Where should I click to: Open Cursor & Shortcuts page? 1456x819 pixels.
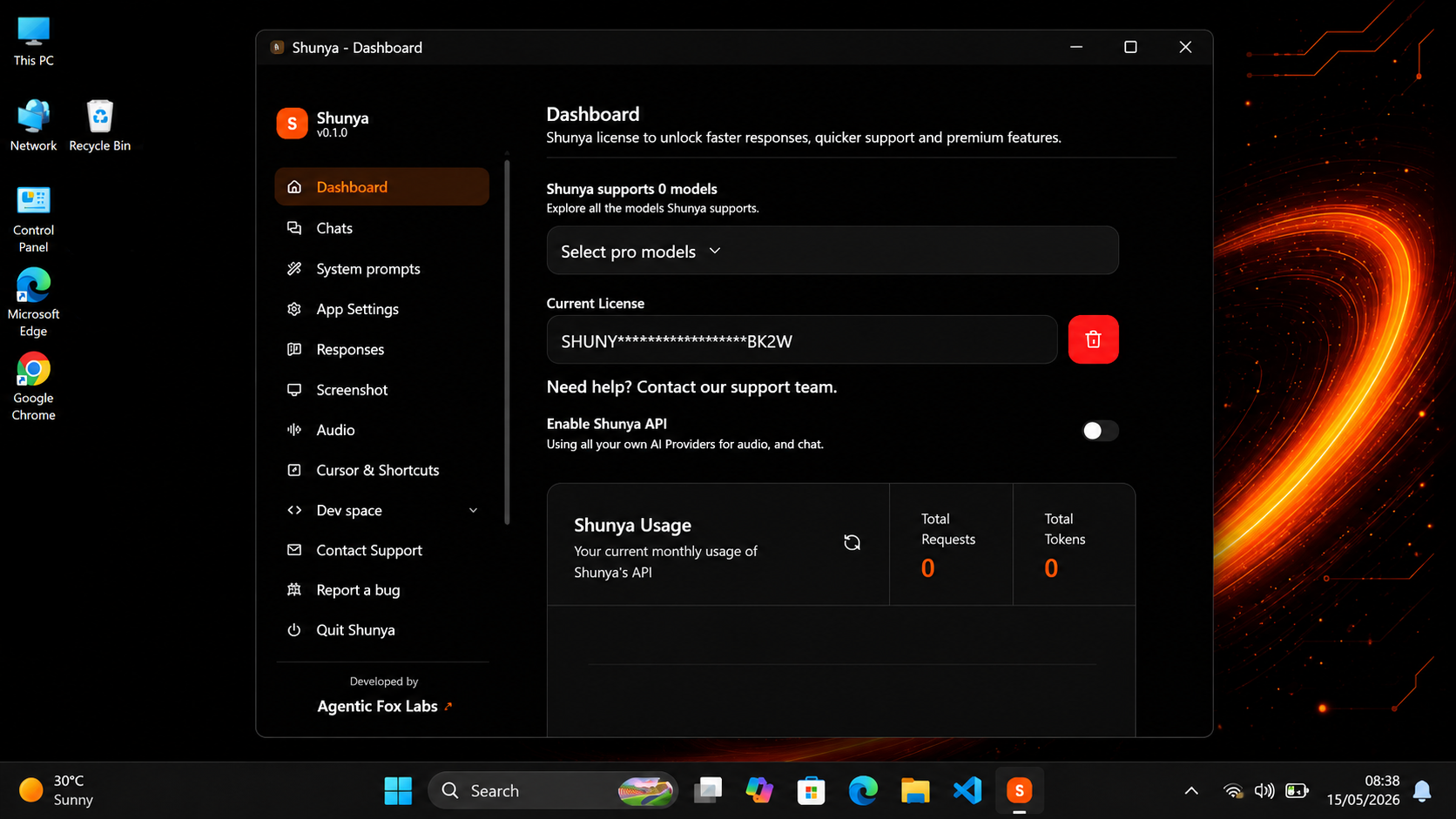381,470
